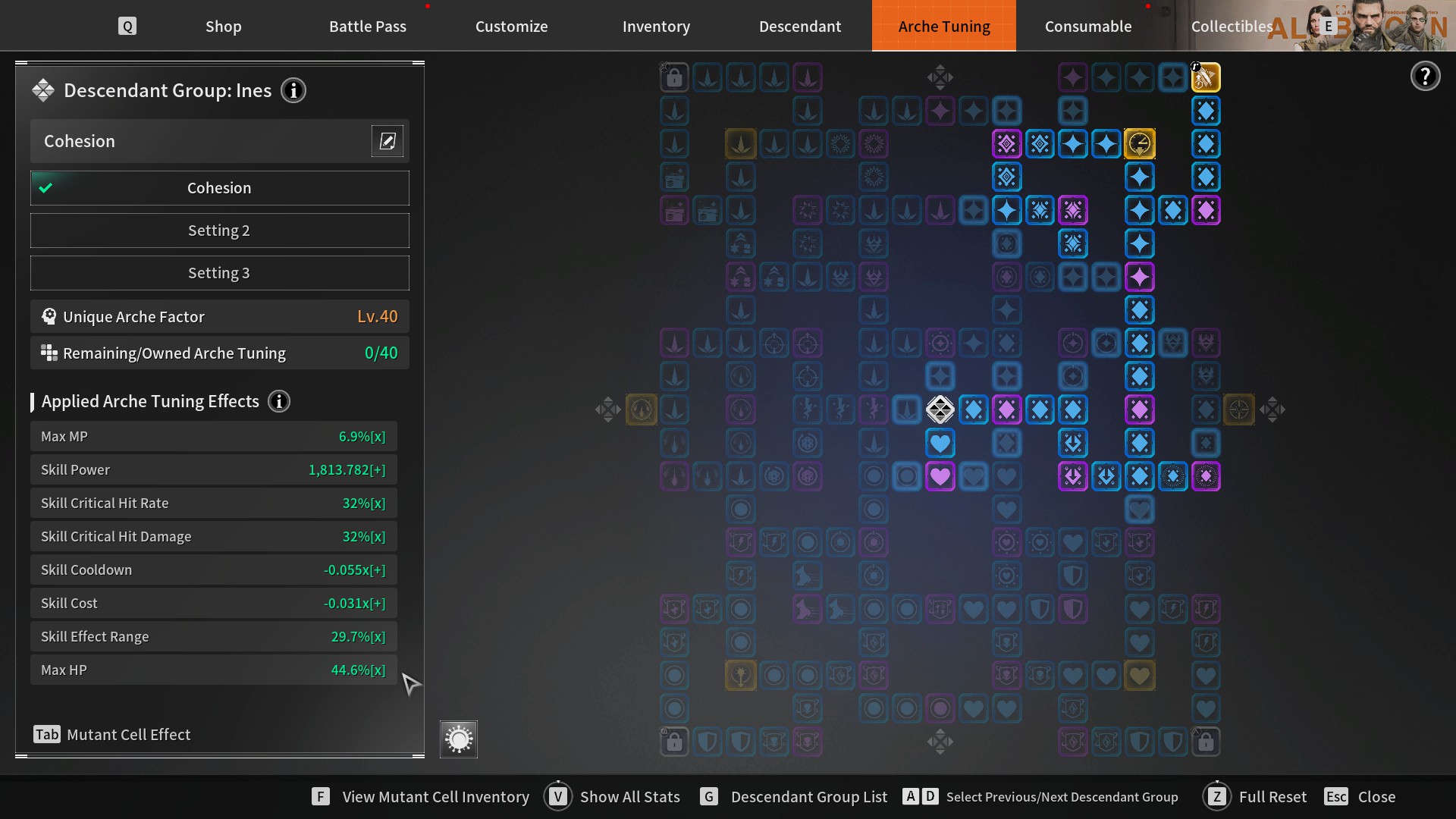Click the locked top-left corner node
Screen dimensions: 1456x819
click(x=674, y=77)
